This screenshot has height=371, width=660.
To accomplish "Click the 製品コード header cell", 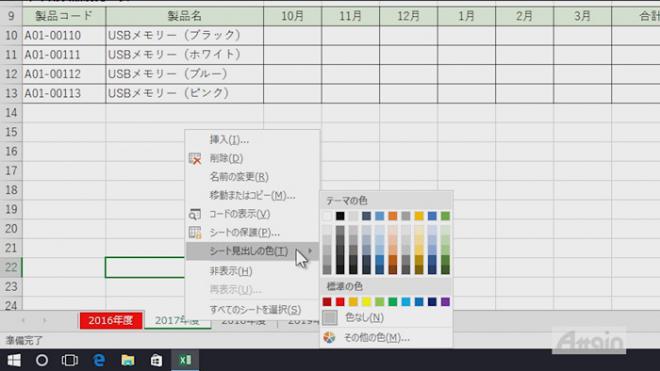I will [64, 16].
